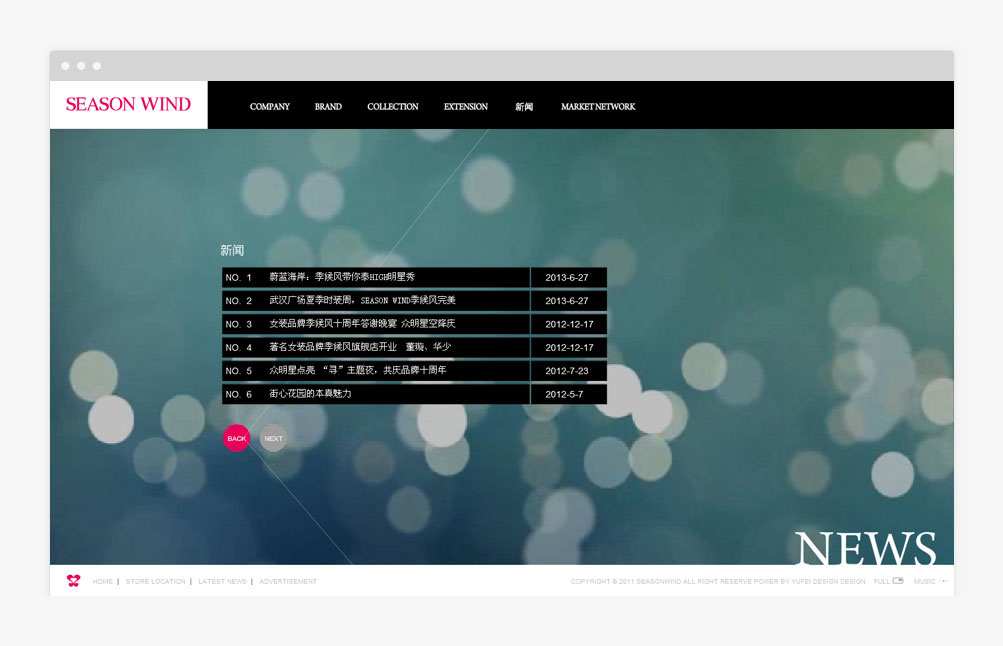
Task: Select the 新闻 navigation tab
Action: click(524, 107)
